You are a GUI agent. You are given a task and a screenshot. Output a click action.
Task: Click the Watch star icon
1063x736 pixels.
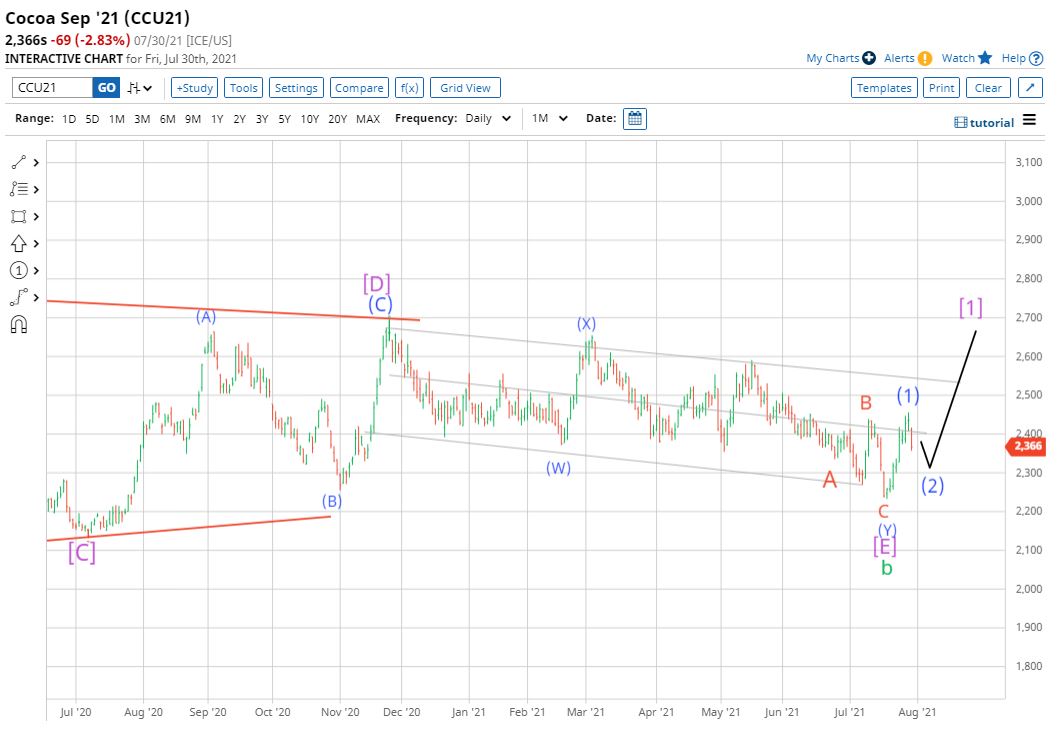[985, 58]
